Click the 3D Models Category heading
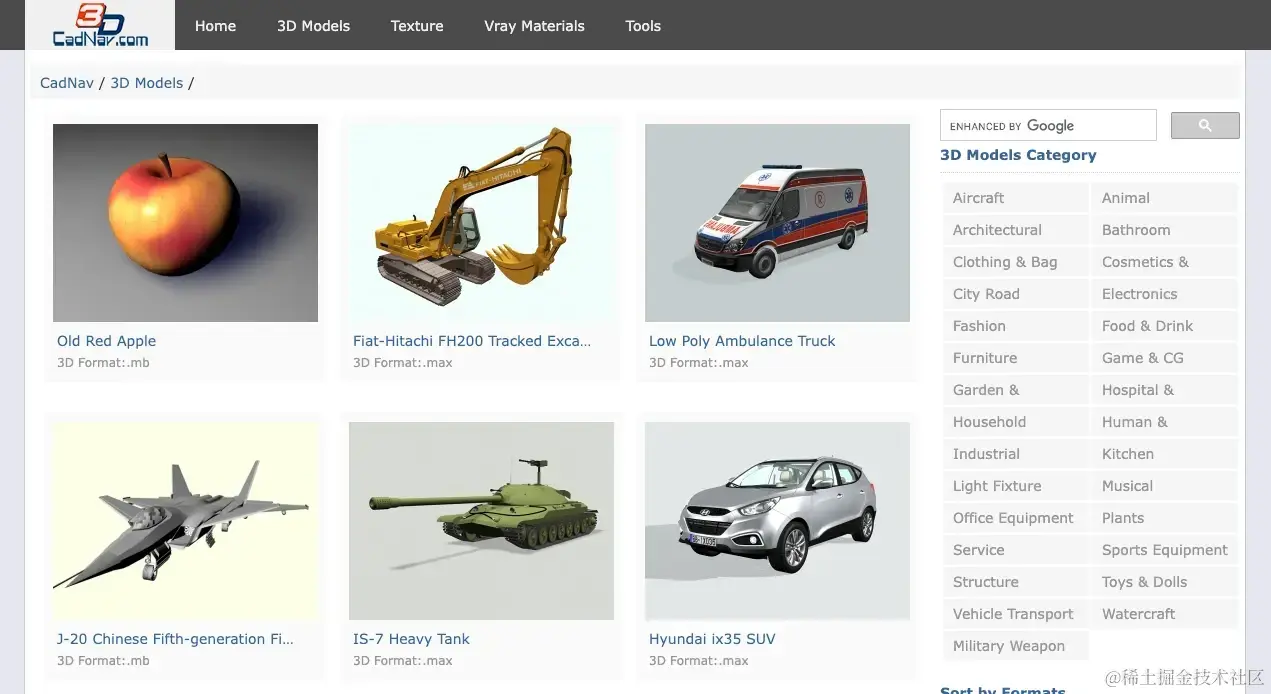1271x694 pixels. (x=1018, y=155)
